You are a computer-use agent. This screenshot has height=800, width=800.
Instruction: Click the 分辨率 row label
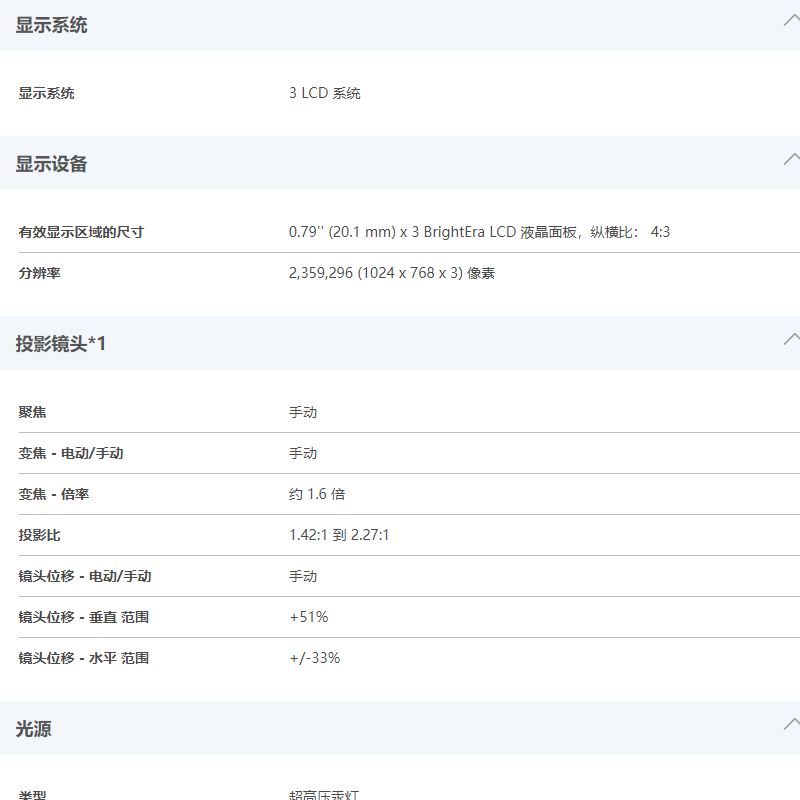click(x=39, y=273)
